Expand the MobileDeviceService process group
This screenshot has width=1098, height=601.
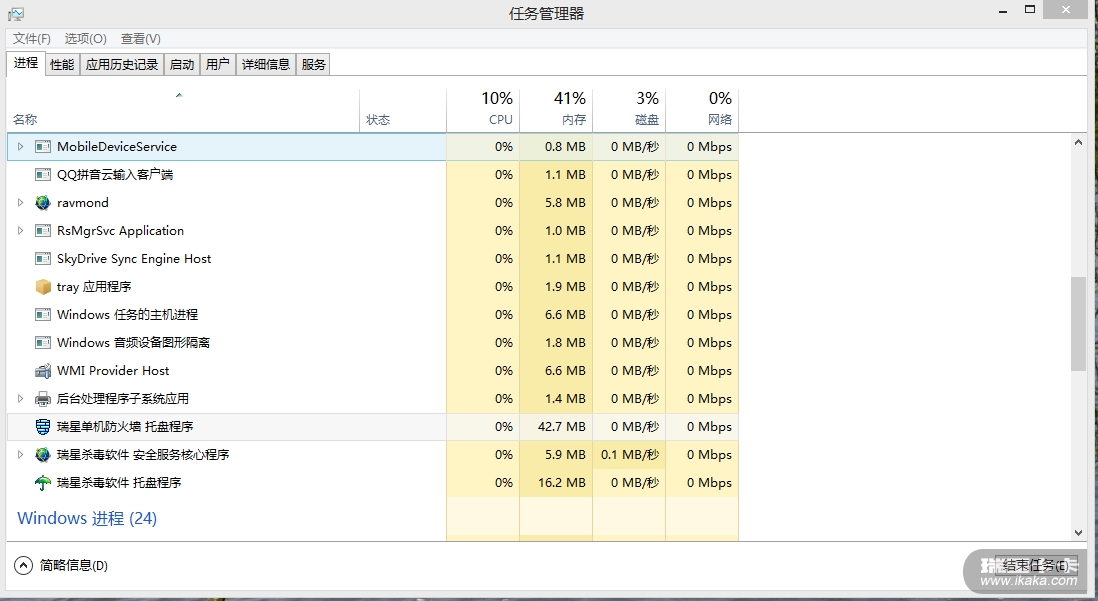coord(20,147)
